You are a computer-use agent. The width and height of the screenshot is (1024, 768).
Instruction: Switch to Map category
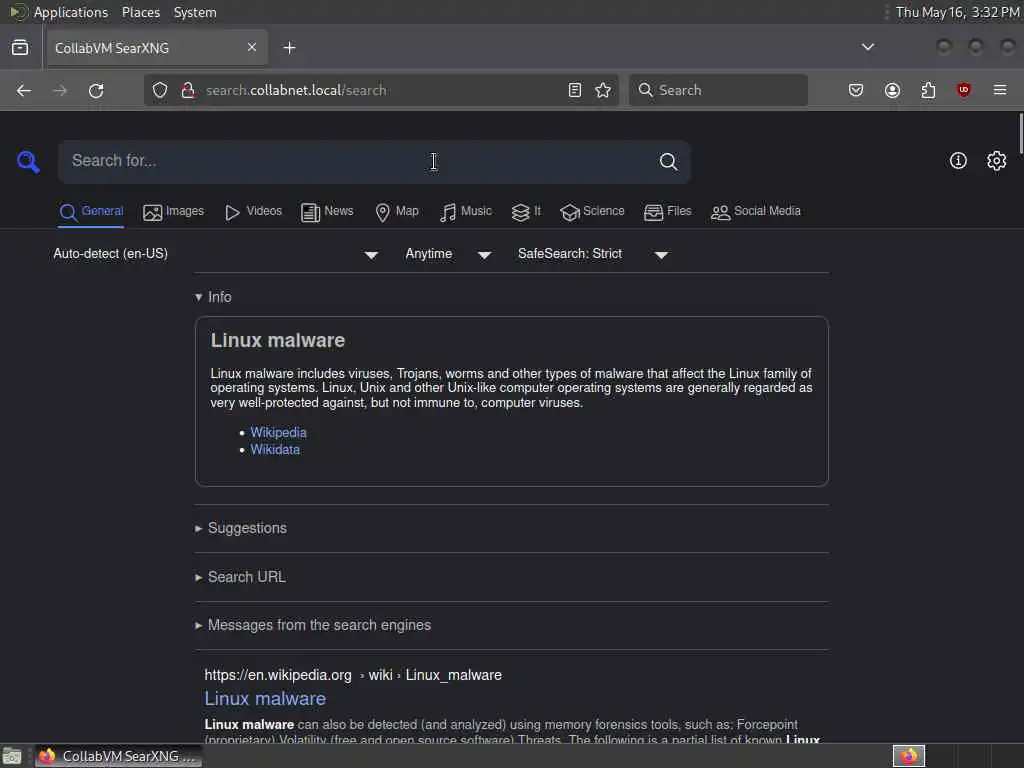[x=396, y=212]
